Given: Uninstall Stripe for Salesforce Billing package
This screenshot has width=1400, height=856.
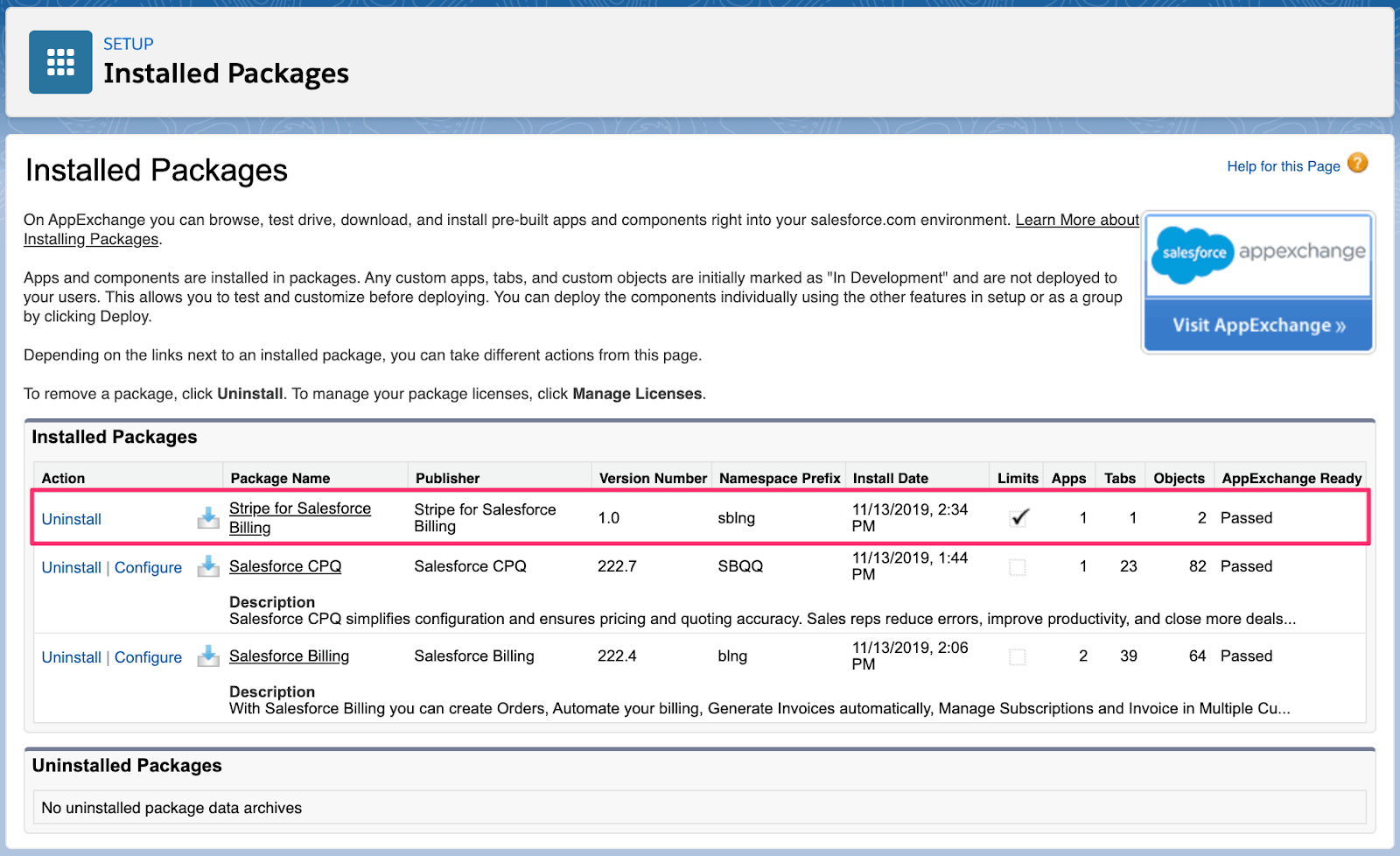Looking at the screenshot, I should tap(72, 519).
